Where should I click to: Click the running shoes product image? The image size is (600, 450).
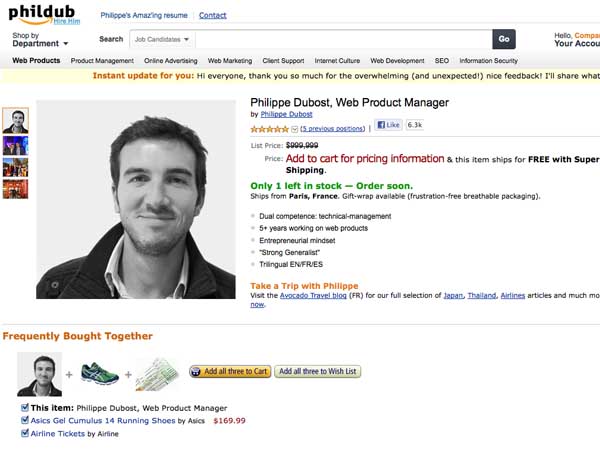100,373
